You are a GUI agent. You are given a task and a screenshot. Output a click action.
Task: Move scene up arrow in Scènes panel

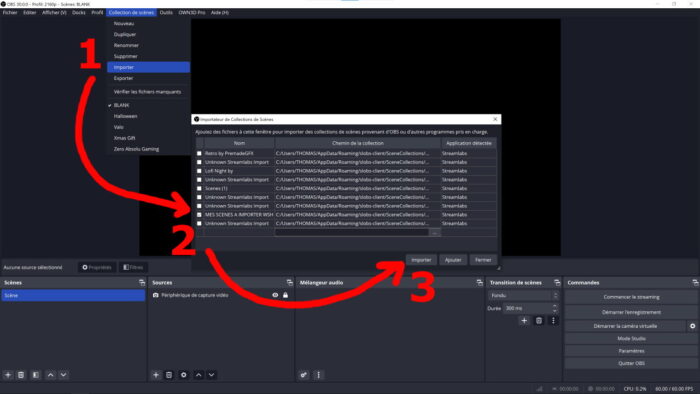(x=50, y=375)
